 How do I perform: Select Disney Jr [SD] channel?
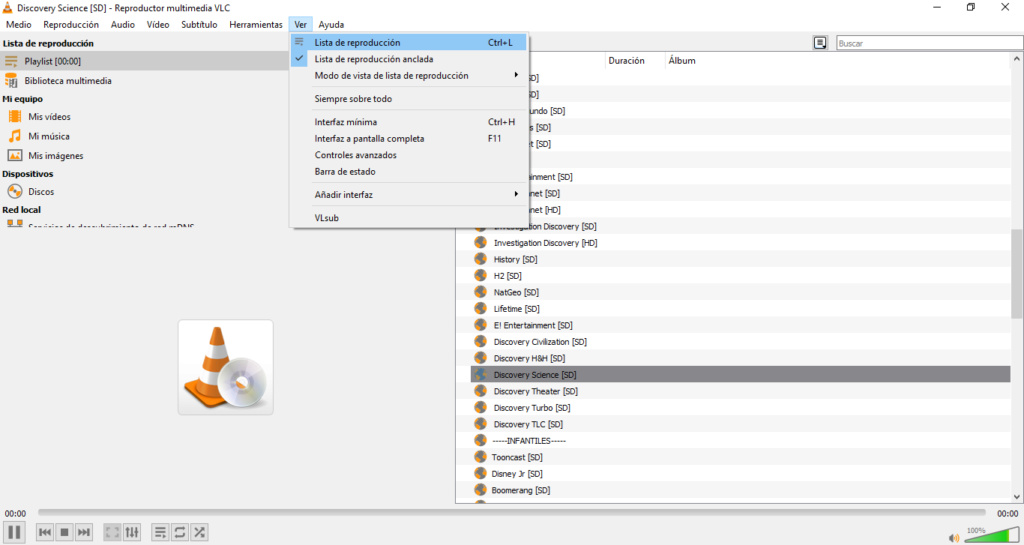click(517, 474)
